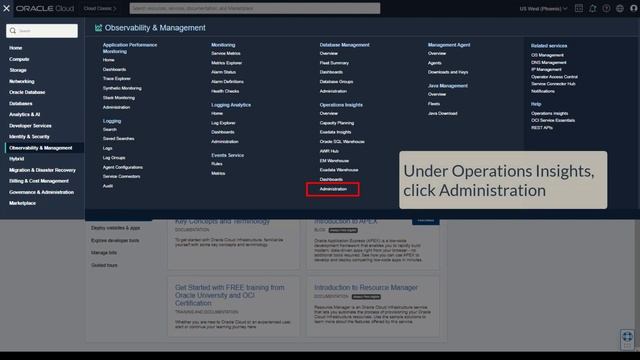Click the magnifier icon in the menu search box
Viewport: 640px width, 360px height.
(13, 31)
